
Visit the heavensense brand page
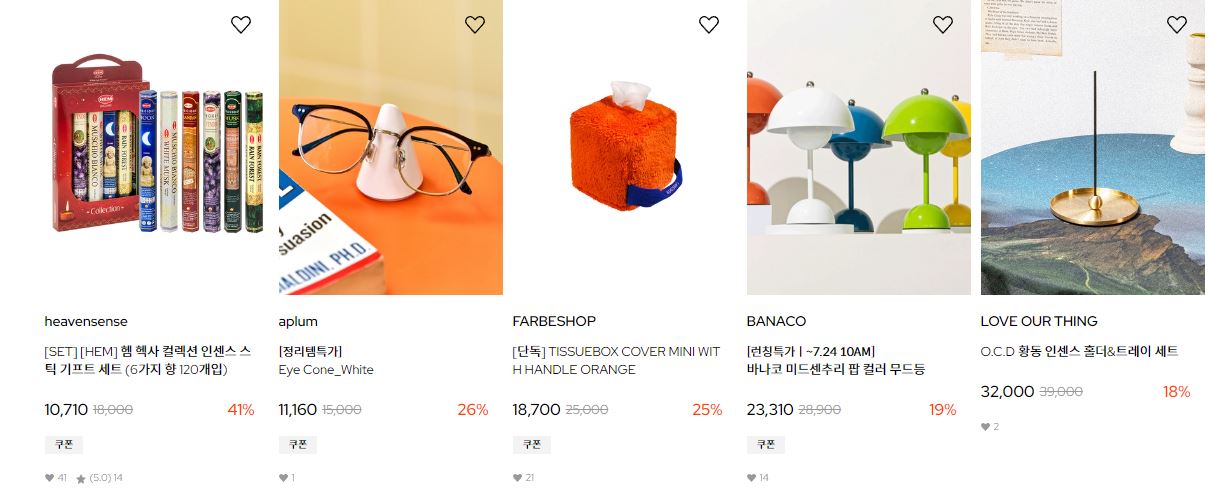[x=86, y=321]
